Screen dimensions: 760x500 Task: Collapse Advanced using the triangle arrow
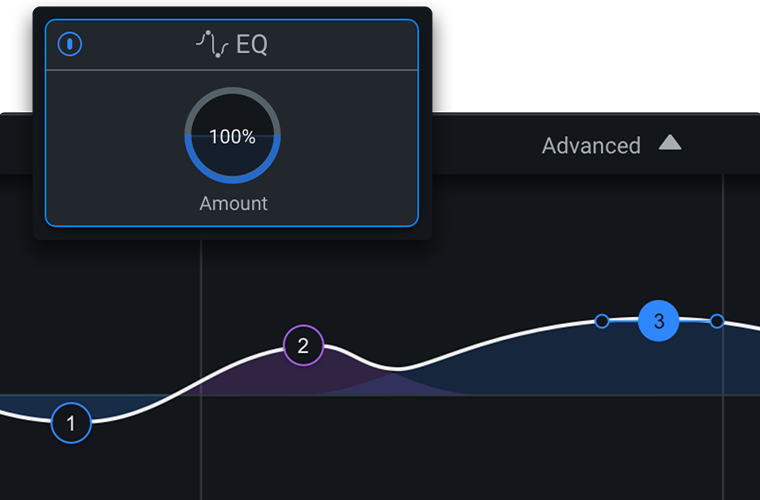click(670, 142)
